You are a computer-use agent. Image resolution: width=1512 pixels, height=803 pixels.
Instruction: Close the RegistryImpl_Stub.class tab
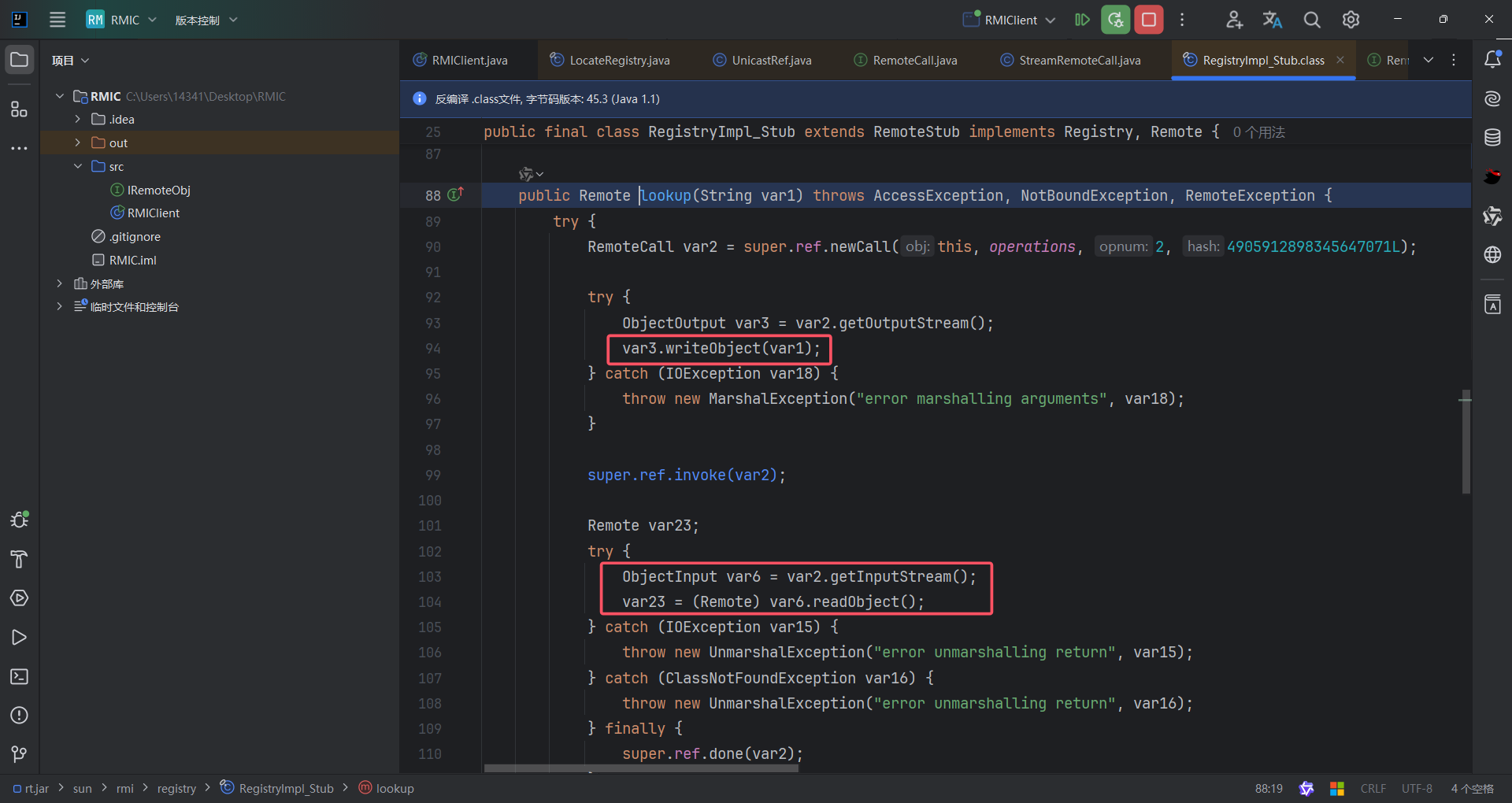pyautogui.click(x=1340, y=60)
